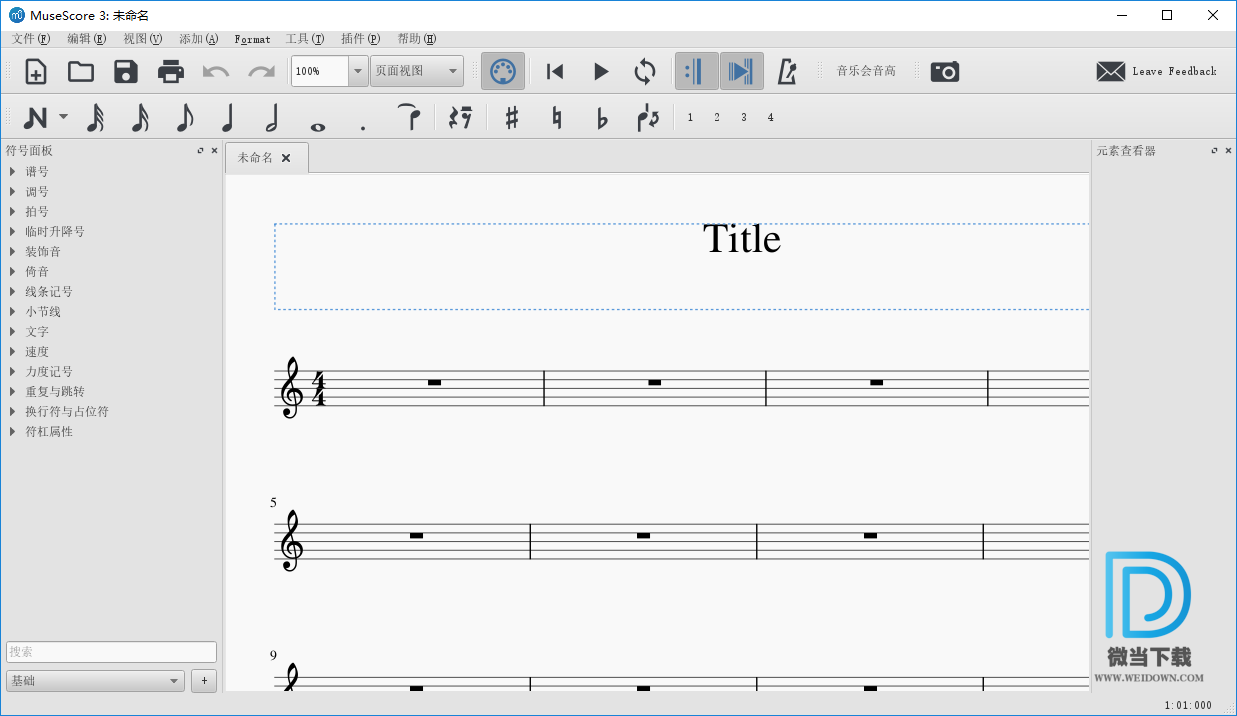This screenshot has height=716, width=1237.
Task: Select the Title text in the score
Action: (x=742, y=239)
